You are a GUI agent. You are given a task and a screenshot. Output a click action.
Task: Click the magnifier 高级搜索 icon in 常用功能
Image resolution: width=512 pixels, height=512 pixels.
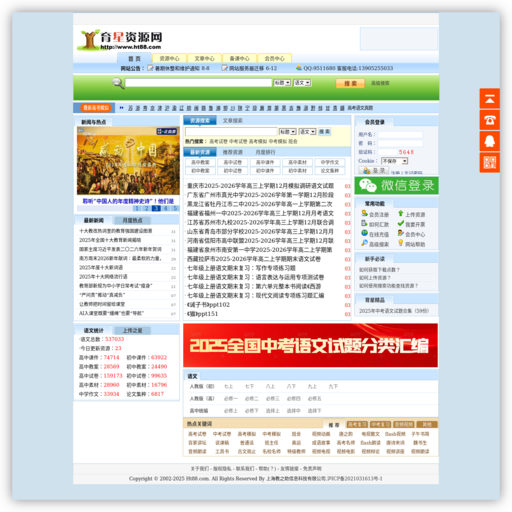click(x=364, y=243)
